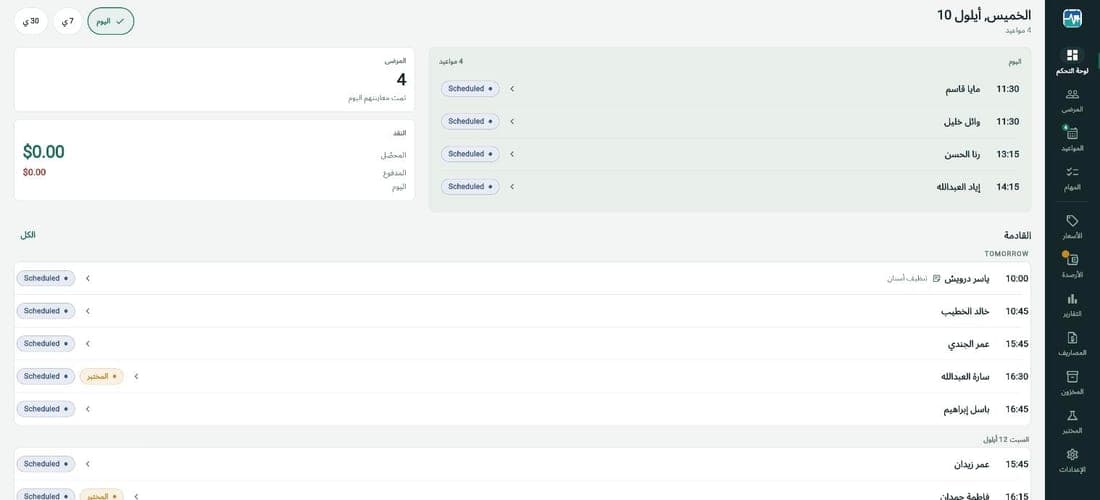Click the المختبر lab badge for سارة العبدالله
This screenshot has width=1100, height=500.
point(102,377)
